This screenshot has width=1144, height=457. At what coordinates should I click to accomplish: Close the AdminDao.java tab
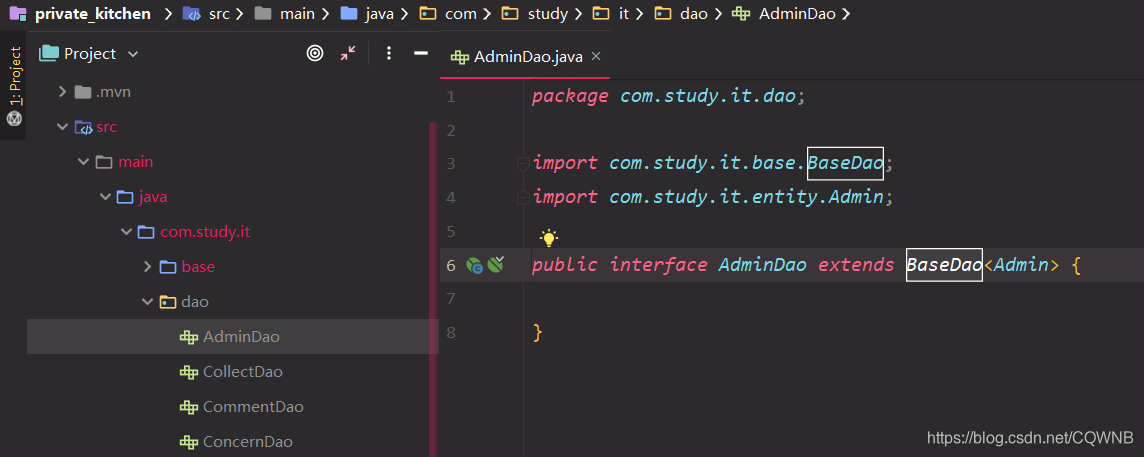tap(595, 56)
